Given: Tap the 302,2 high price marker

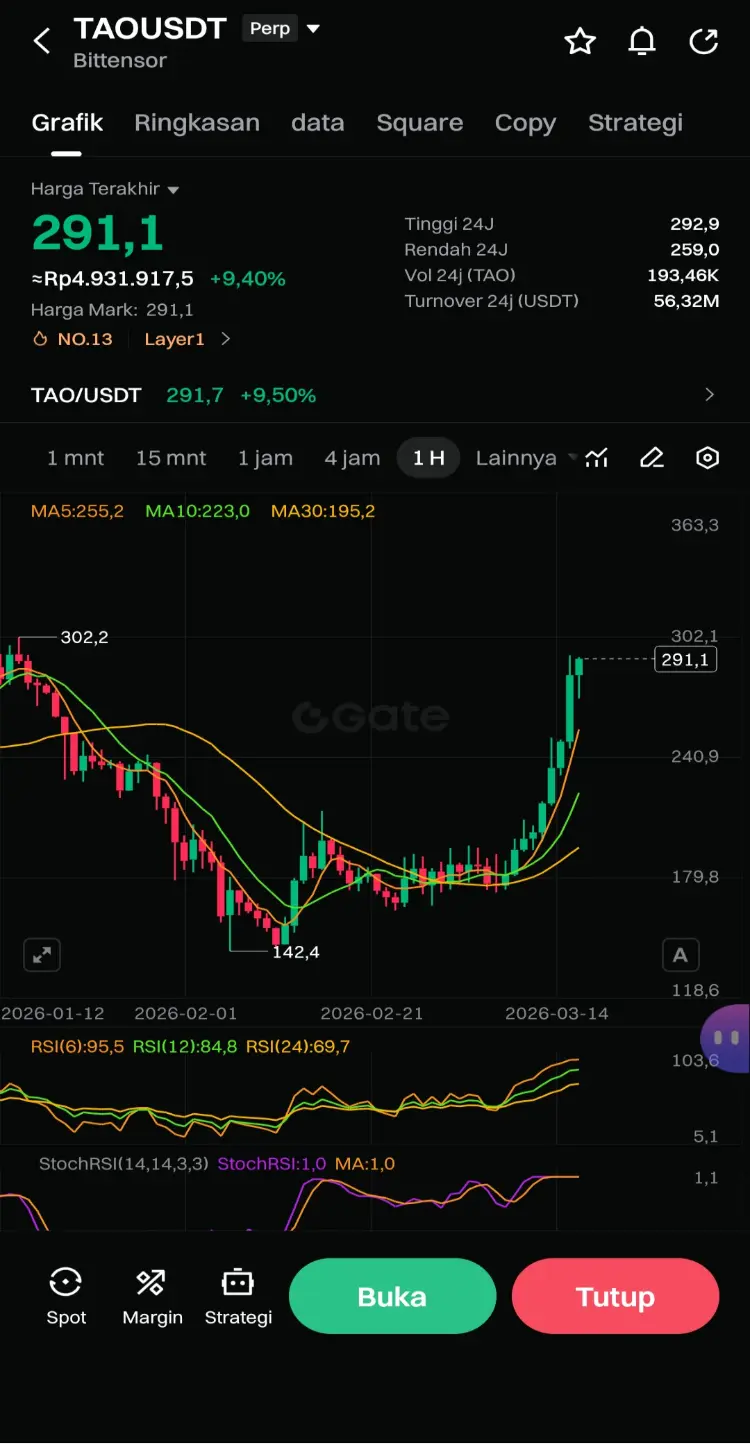Looking at the screenshot, I should [x=84, y=637].
